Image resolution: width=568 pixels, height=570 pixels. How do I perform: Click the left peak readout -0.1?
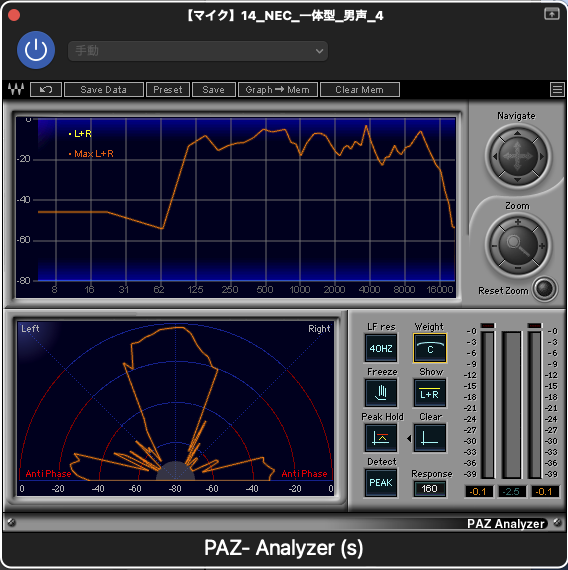point(479,491)
